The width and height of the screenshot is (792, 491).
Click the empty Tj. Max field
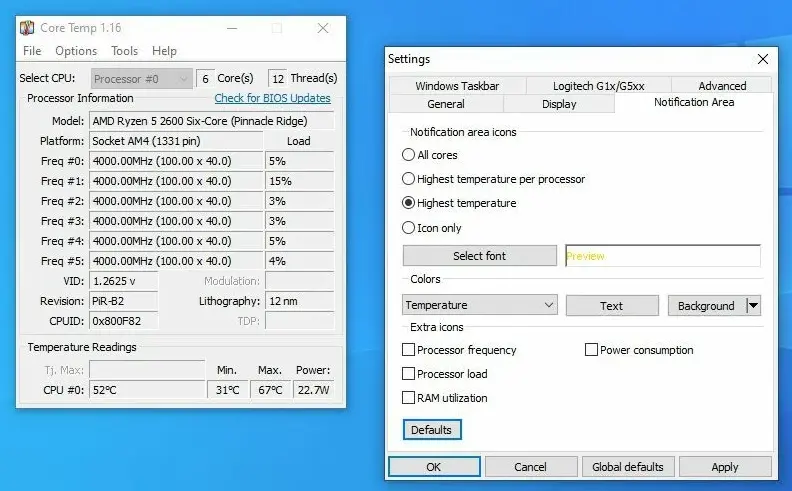(147, 370)
